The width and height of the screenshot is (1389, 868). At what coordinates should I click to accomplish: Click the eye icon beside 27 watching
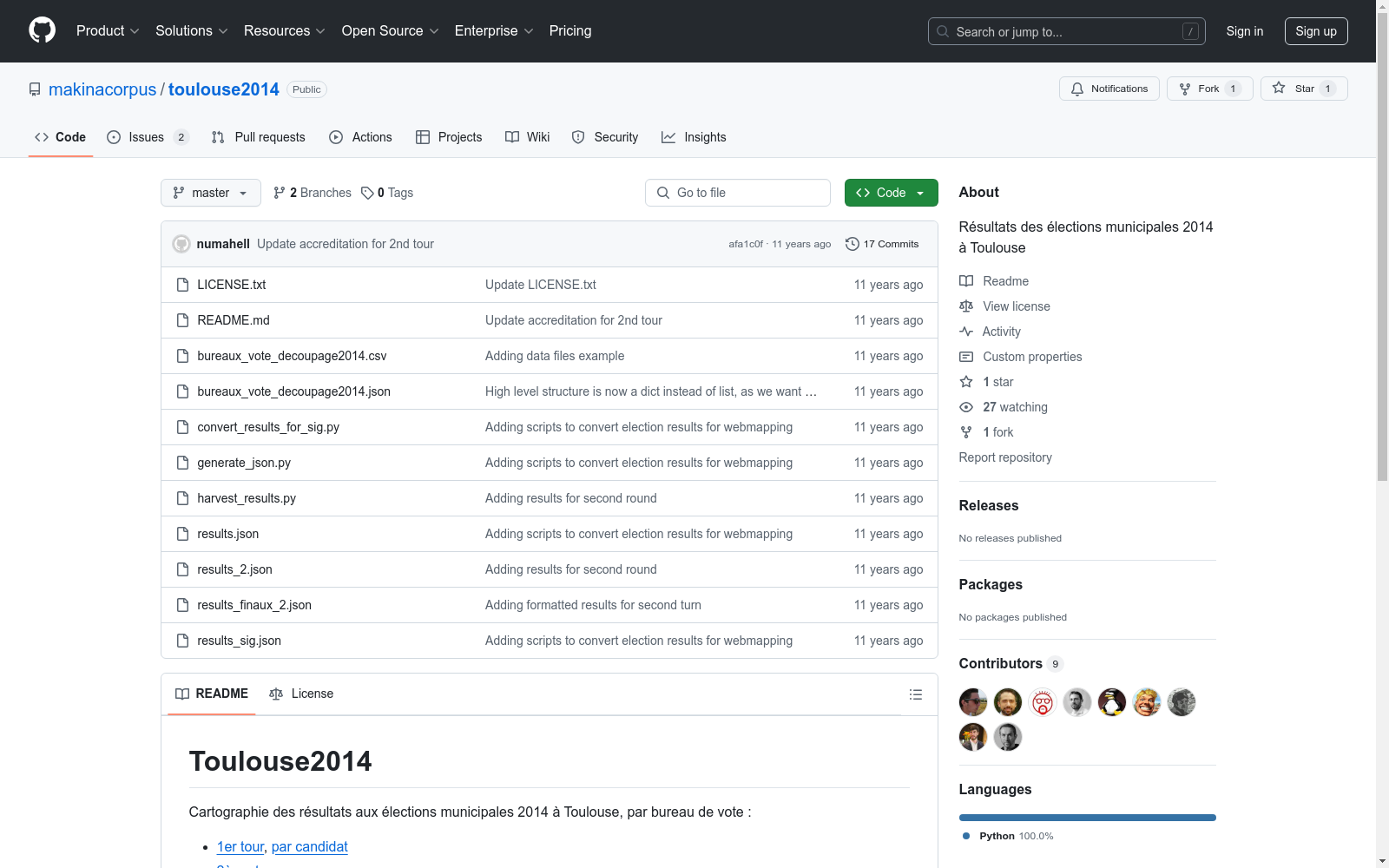click(966, 407)
